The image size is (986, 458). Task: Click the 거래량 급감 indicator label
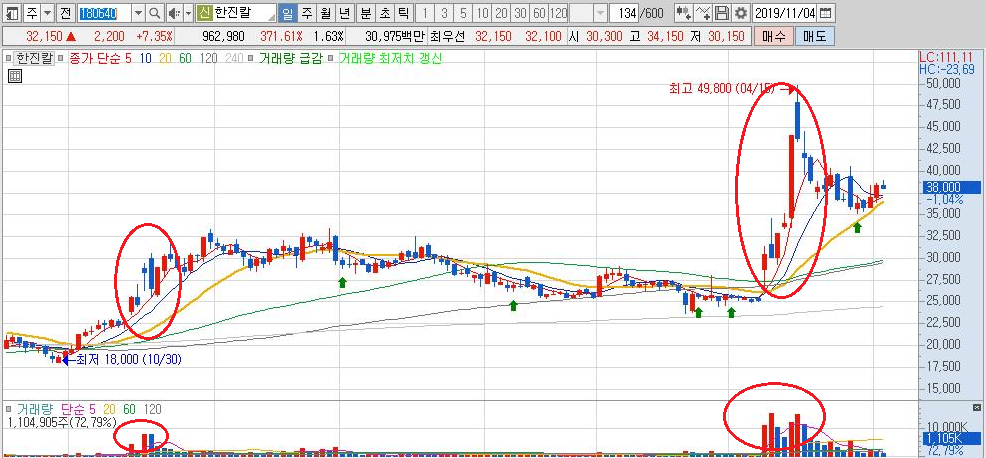tap(291, 59)
